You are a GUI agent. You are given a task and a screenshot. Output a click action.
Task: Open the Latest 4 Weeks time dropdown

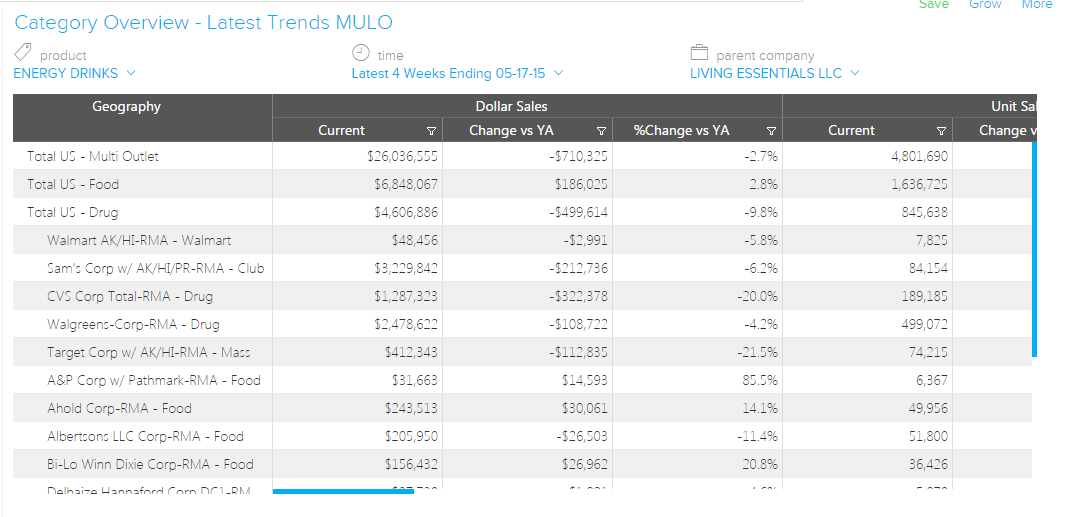coord(558,73)
